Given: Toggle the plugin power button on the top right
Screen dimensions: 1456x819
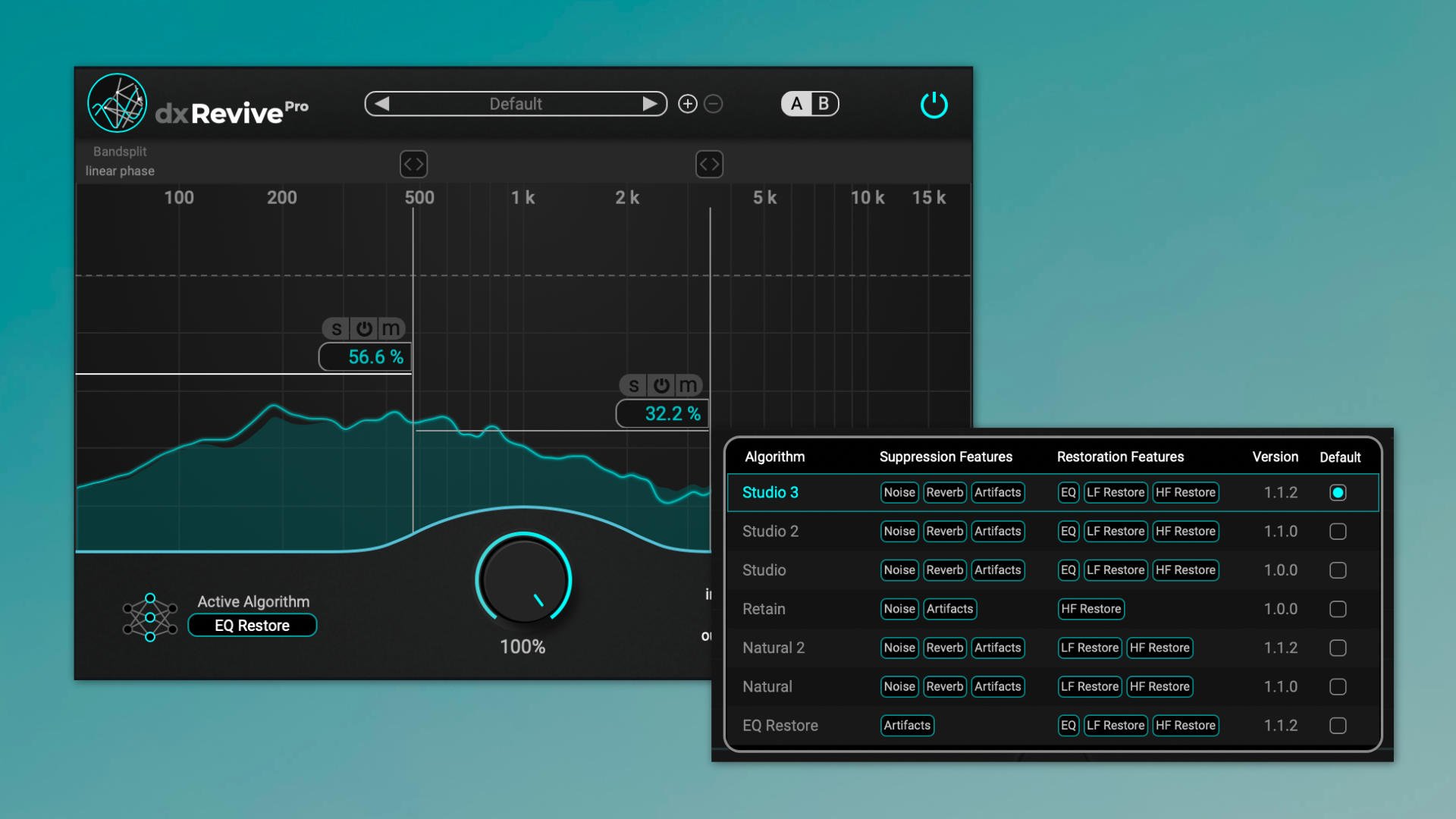Looking at the screenshot, I should tap(935, 105).
